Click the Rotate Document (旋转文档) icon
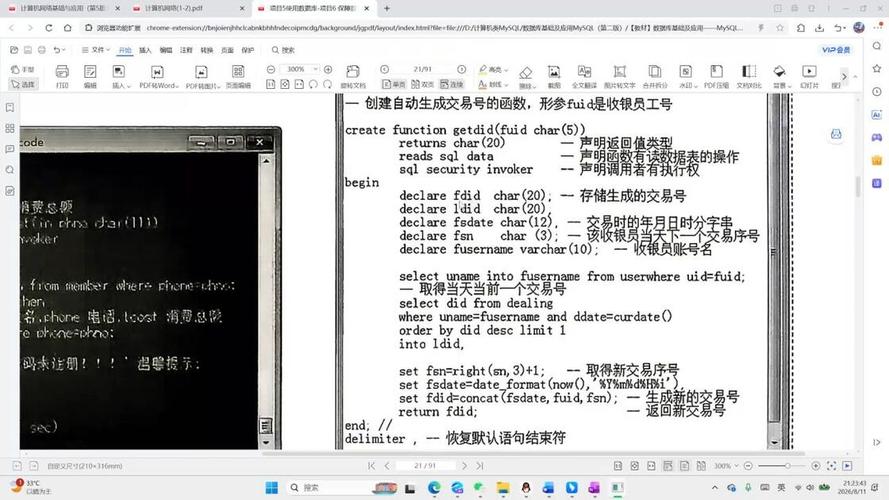Image resolution: width=889 pixels, height=500 pixels. click(353, 76)
